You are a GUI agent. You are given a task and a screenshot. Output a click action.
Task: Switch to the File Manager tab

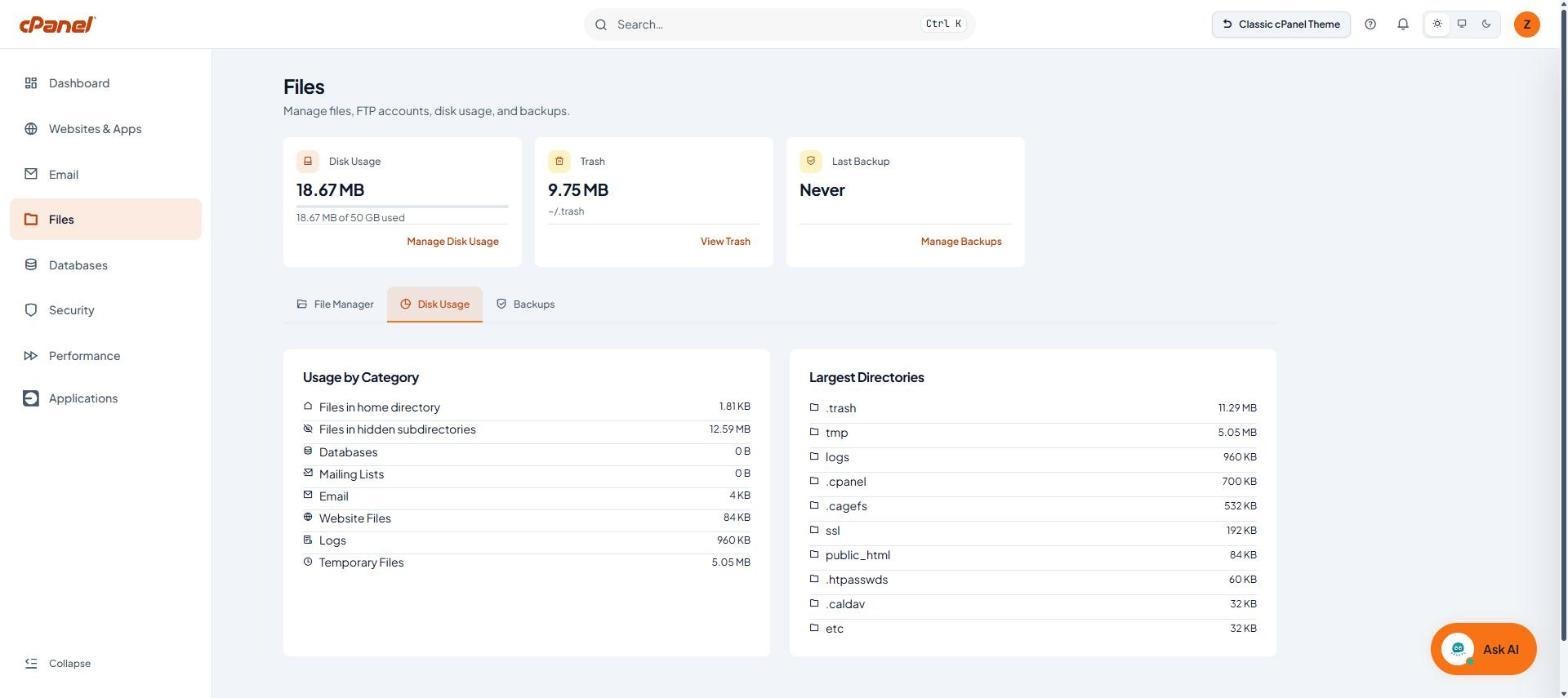(x=335, y=304)
